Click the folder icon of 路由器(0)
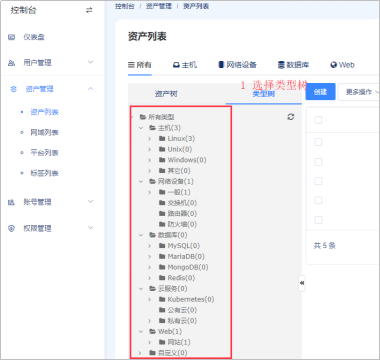This screenshot has height=361, width=380. (x=162, y=213)
